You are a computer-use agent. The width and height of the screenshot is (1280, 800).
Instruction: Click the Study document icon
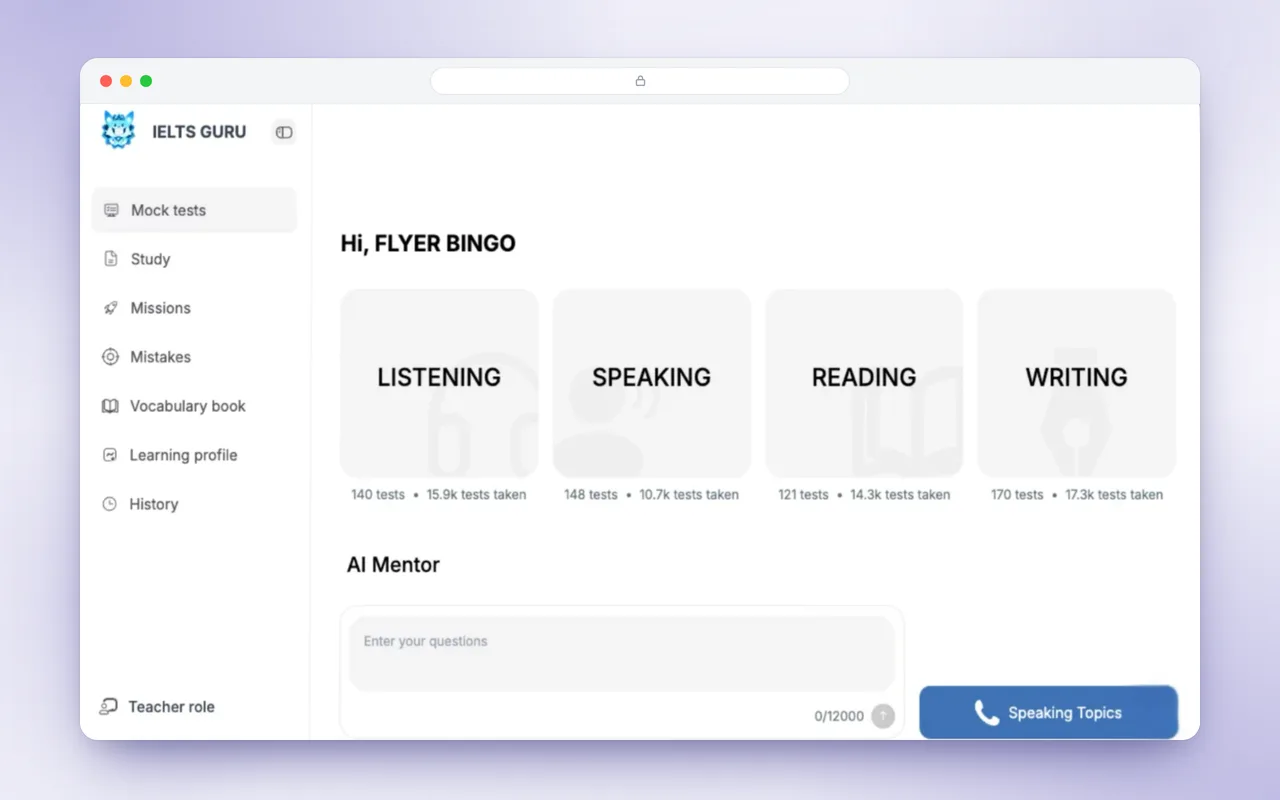click(111, 259)
